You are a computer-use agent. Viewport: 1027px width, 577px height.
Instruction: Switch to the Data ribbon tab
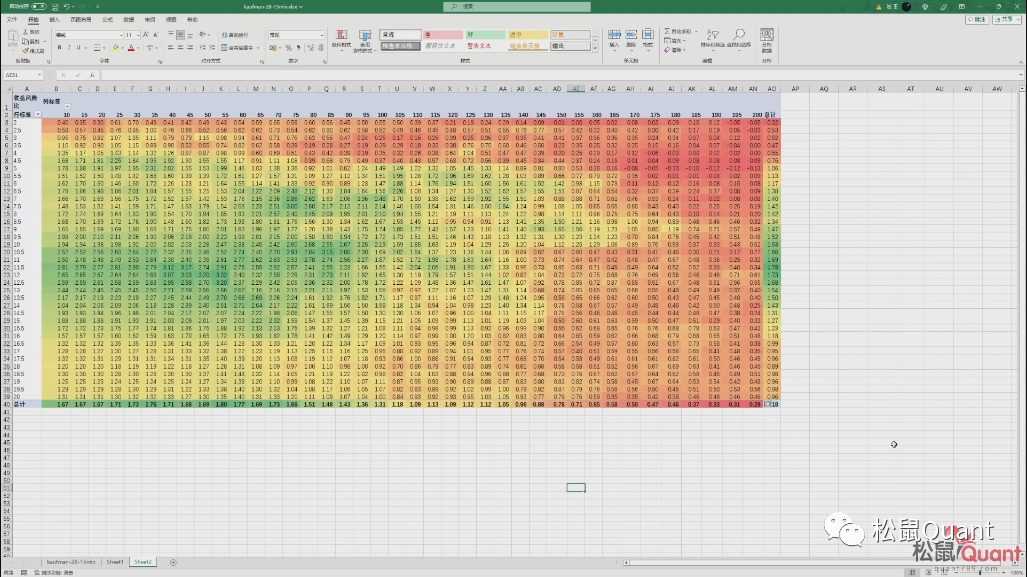tap(128, 20)
